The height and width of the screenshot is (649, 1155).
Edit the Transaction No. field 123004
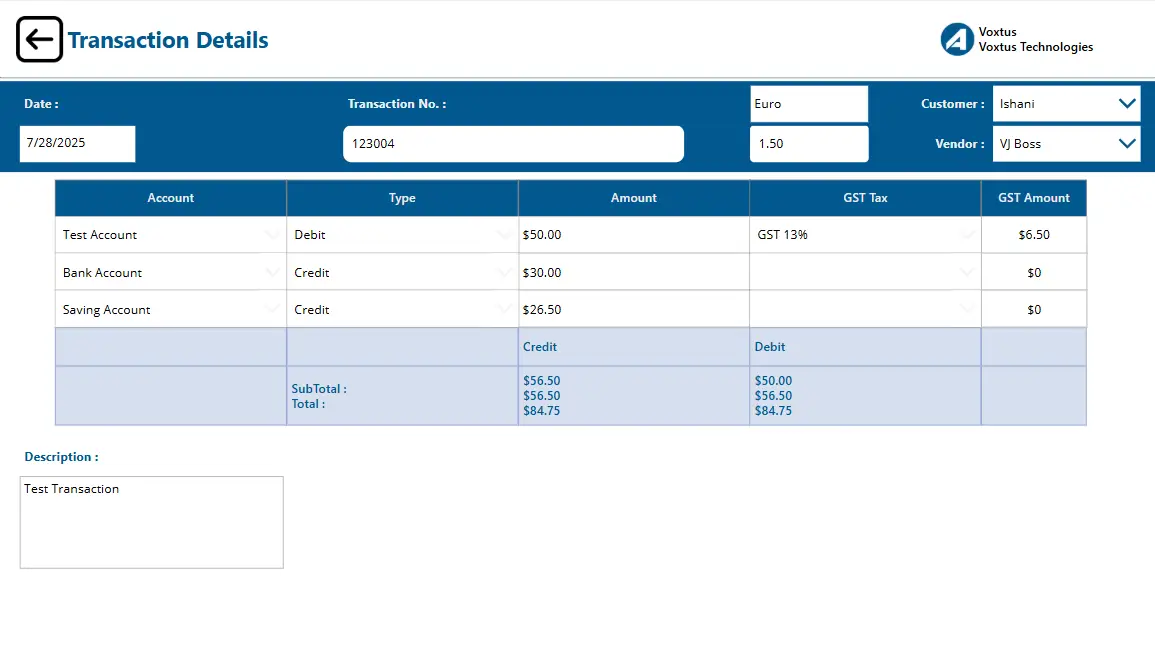coord(513,144)
